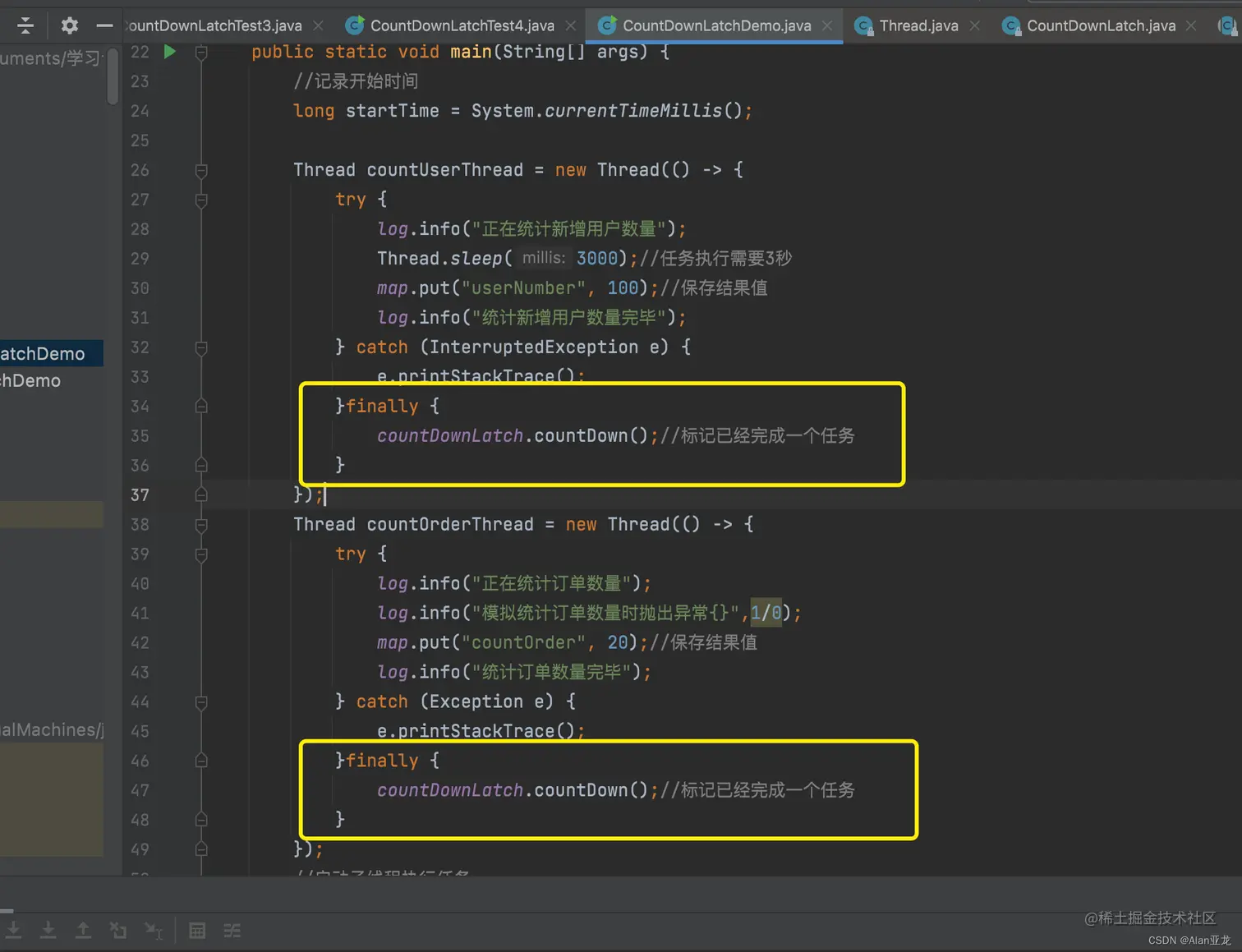Click InterruptedException in the catch clause

[x=534, y=347]
